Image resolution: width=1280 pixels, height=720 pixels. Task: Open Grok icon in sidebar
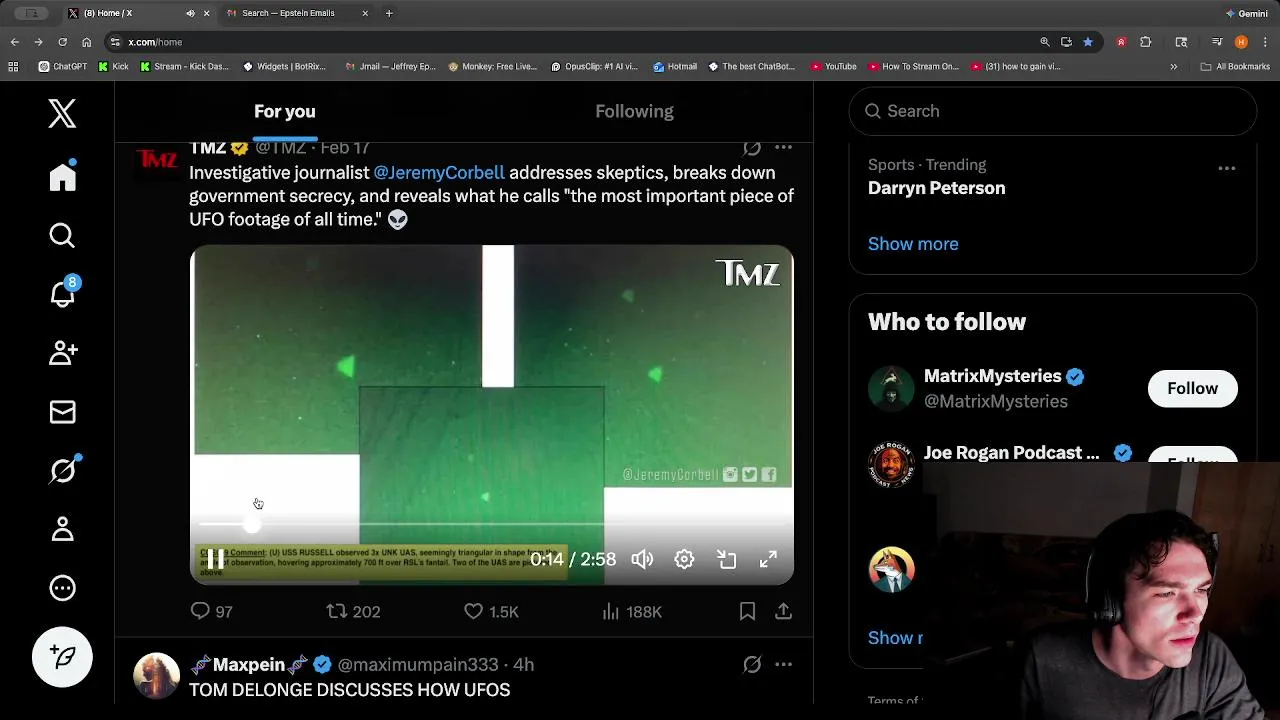[62, 469]
